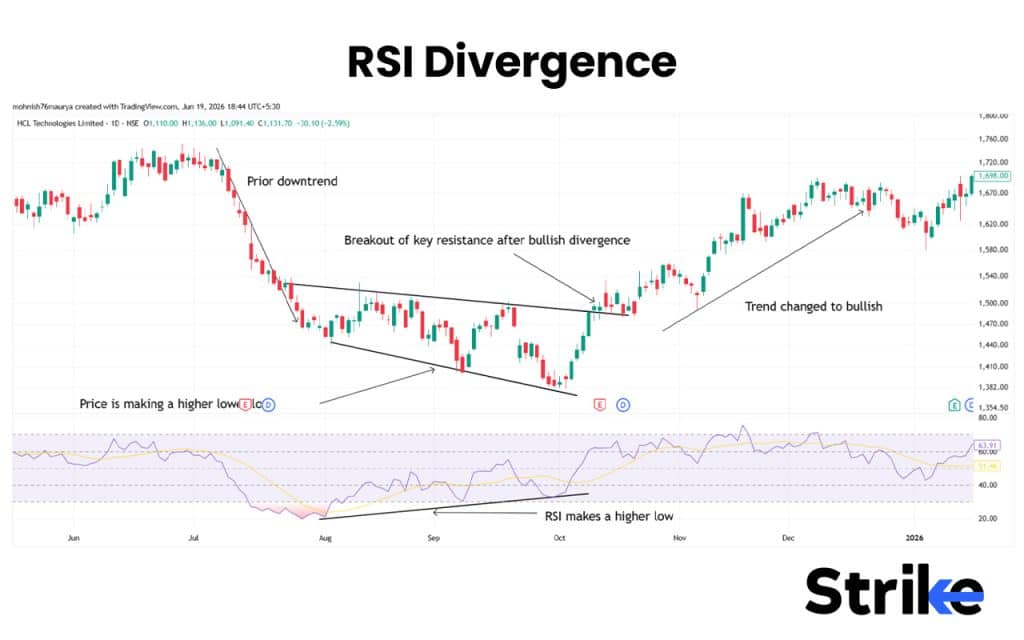The height and width of the screenshot is (640, 1024).
Task: Click the Strike logo
Action: point(894,590)
